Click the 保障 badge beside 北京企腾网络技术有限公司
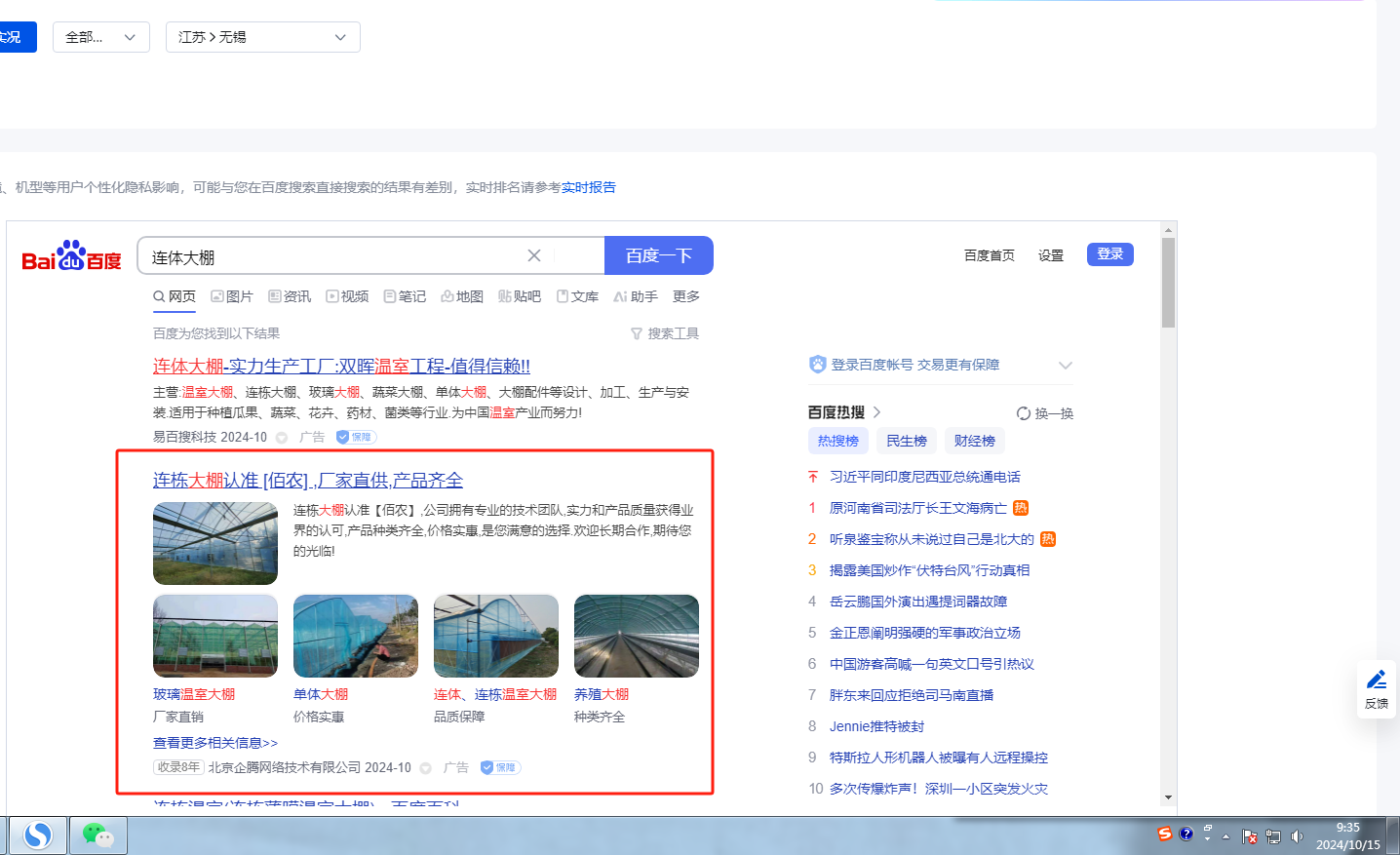Screen dimensions: 1400x855 click(500, 767)
